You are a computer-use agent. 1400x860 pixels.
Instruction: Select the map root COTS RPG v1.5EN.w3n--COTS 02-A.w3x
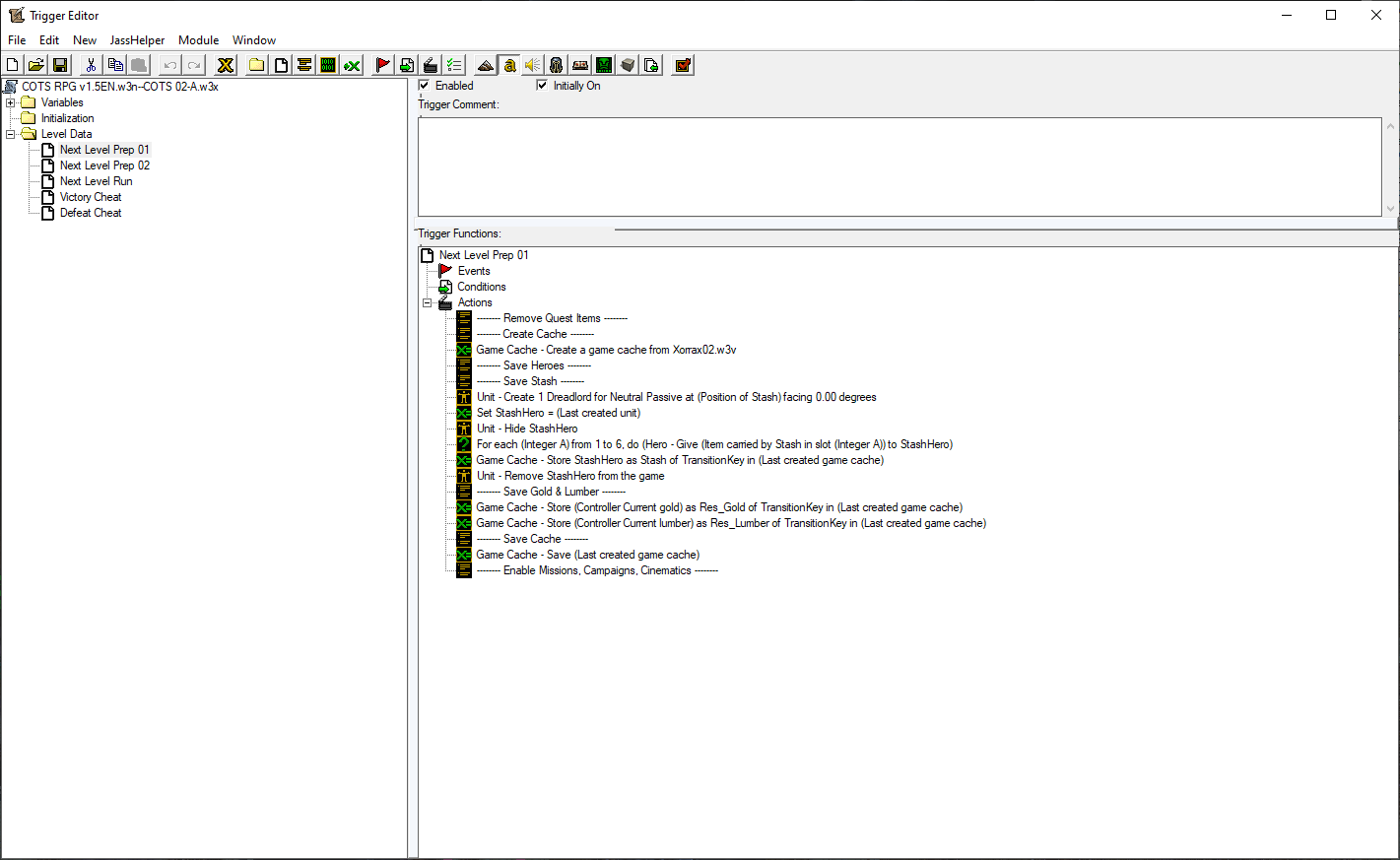click(120, 87)
